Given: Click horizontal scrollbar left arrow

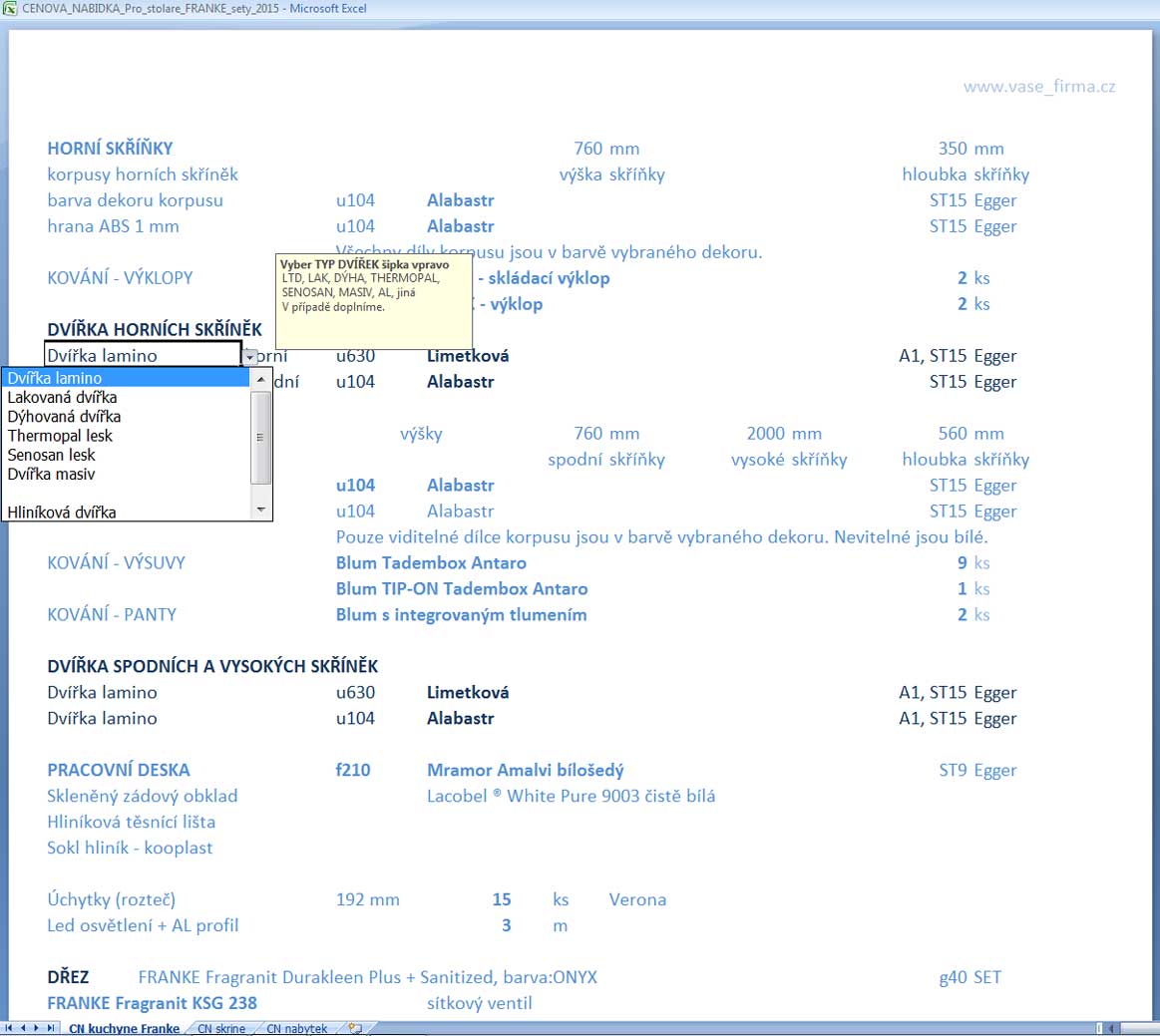Looking at the screenshot, I should (1111, 1028).
